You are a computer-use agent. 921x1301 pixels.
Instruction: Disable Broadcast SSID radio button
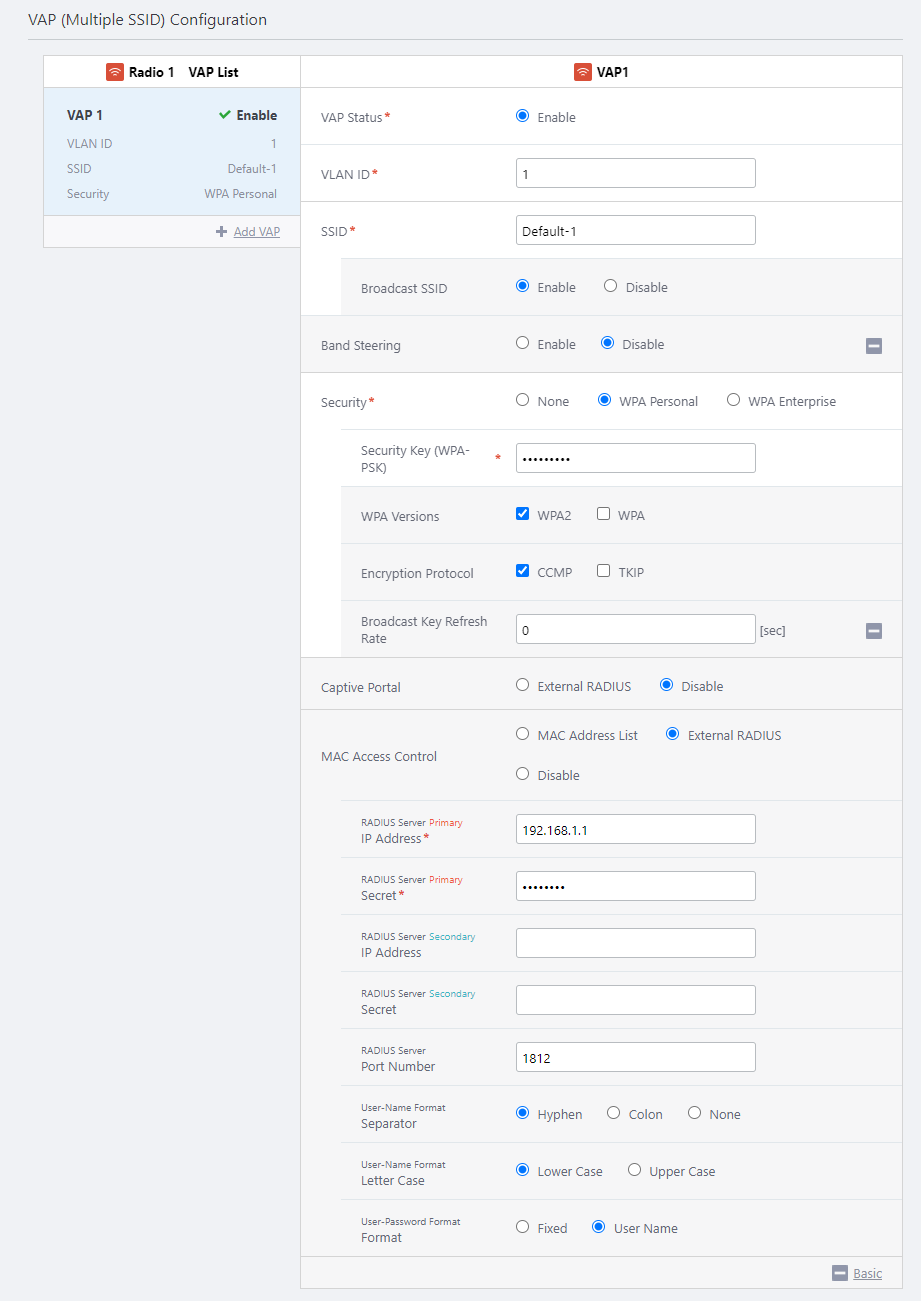click(610, 286)
